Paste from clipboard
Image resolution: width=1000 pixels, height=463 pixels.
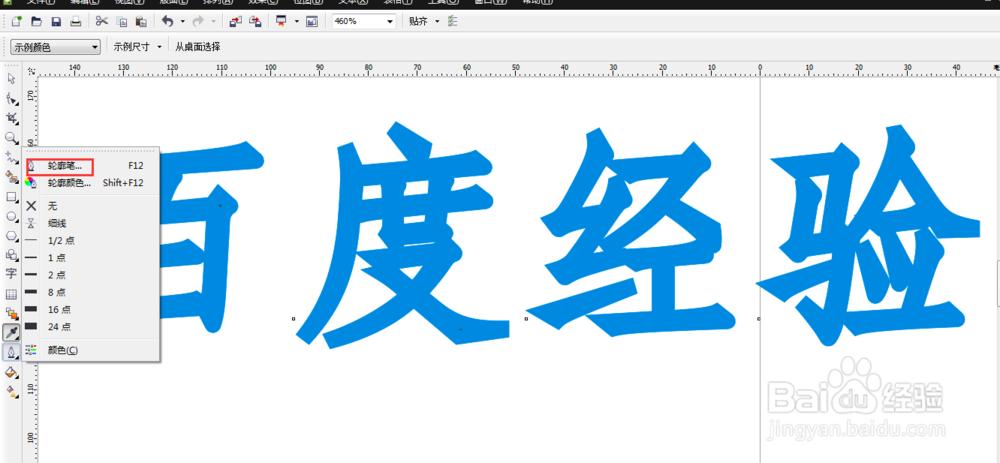click(x=141, y=22)
